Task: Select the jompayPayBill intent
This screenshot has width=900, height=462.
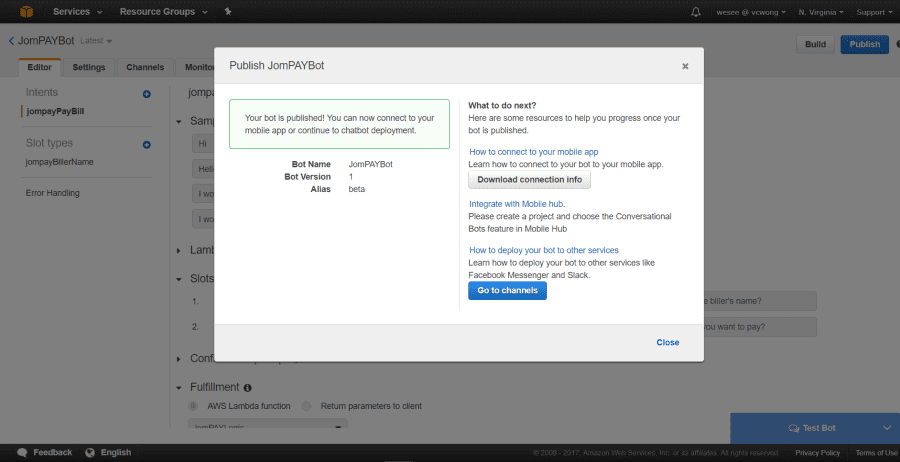Action: pyautogui.click(x=55, y=111)
